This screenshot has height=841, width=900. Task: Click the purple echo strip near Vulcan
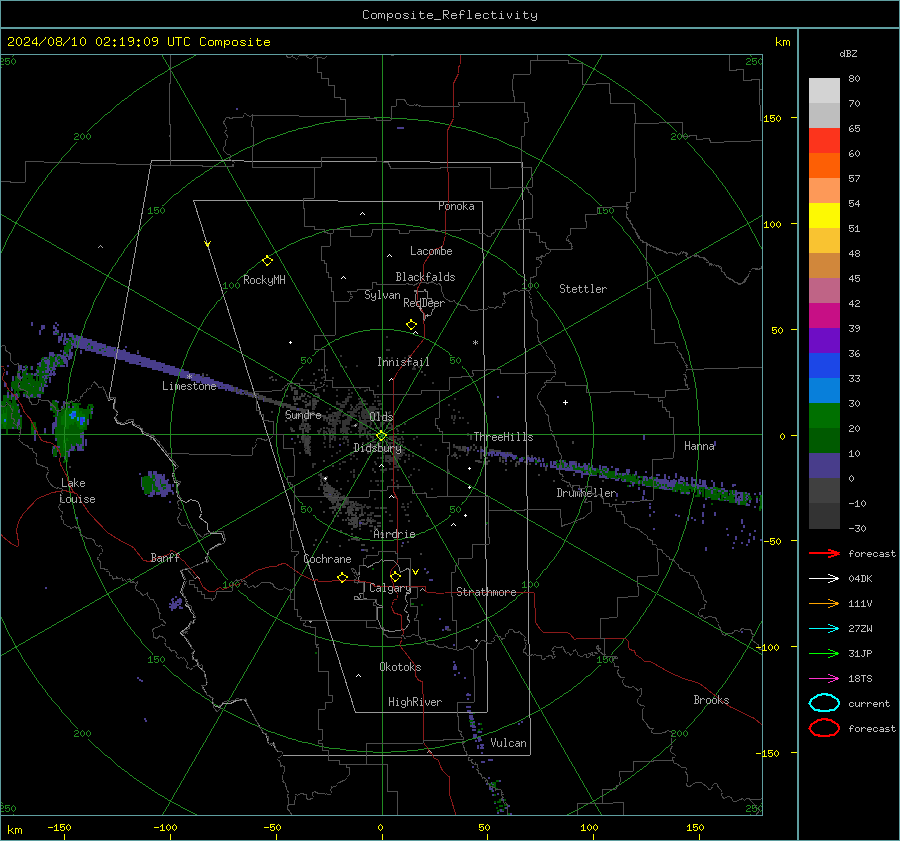(x=475, y=728)
